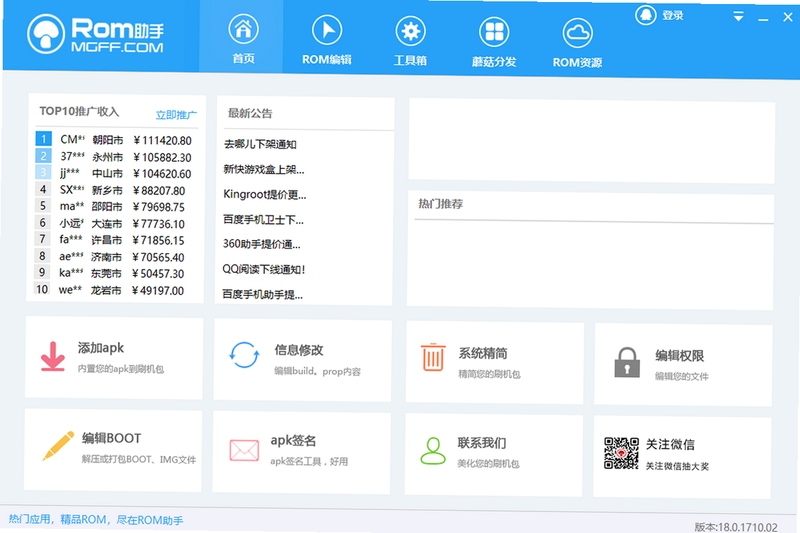800x533 pixels.
Task: Click the 解压或打包BOOT、IMG文件 description
Action: coord(139,460)
